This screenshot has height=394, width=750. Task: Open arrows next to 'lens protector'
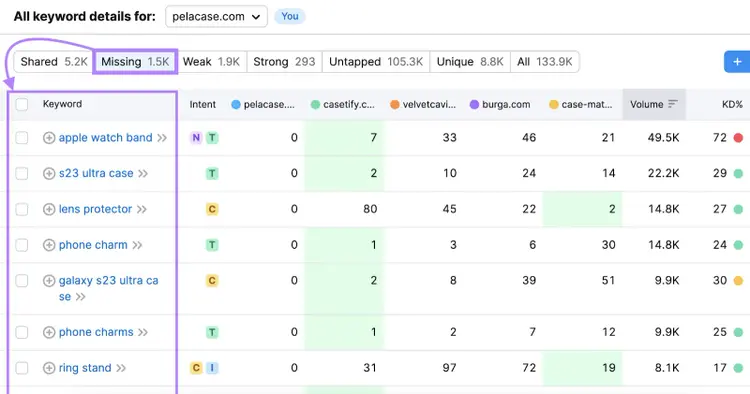(x=142, y=209)
